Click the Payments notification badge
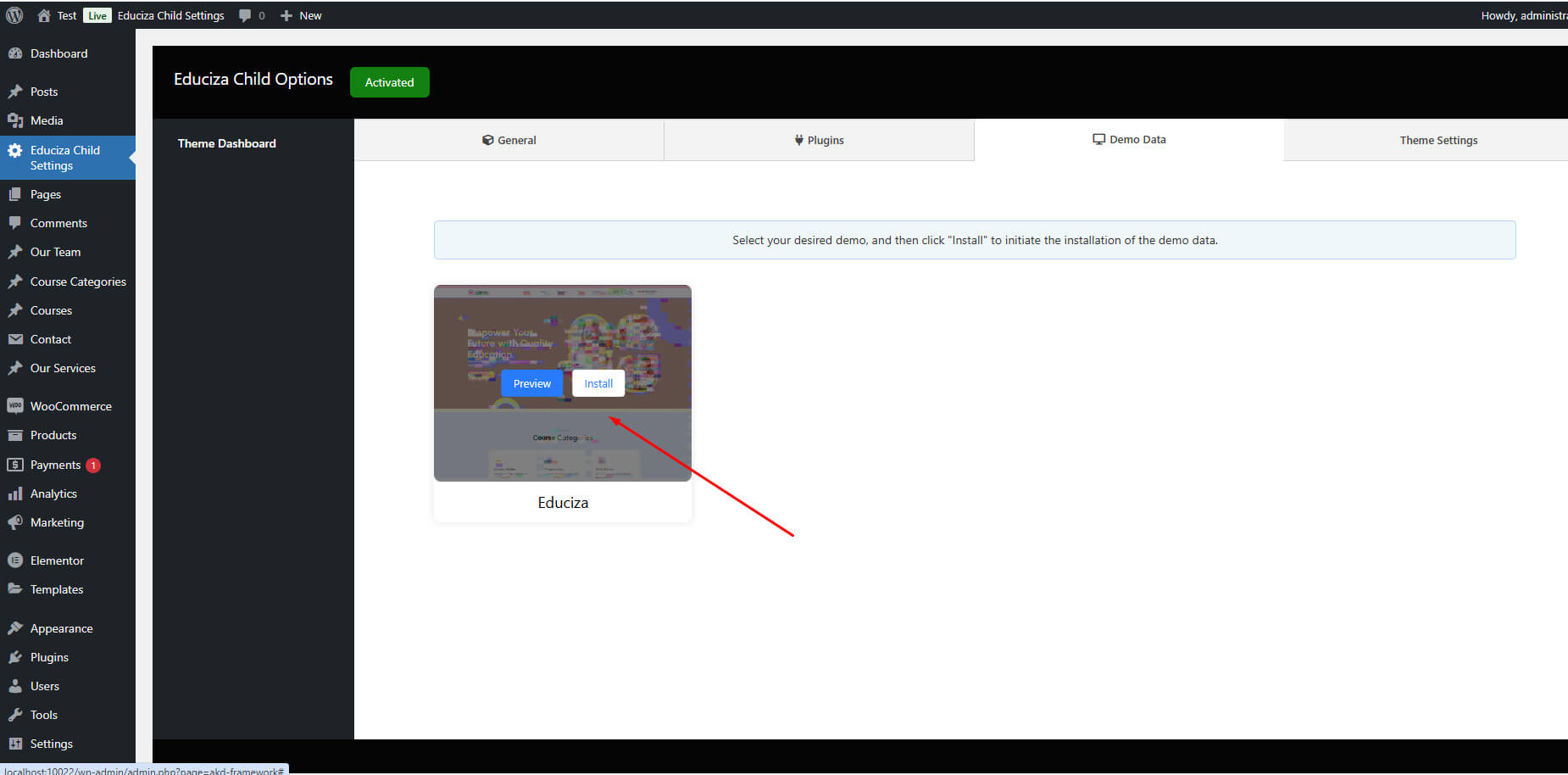Image resolution: width=1568 pixels, height=775 pixels. [93, 465]
